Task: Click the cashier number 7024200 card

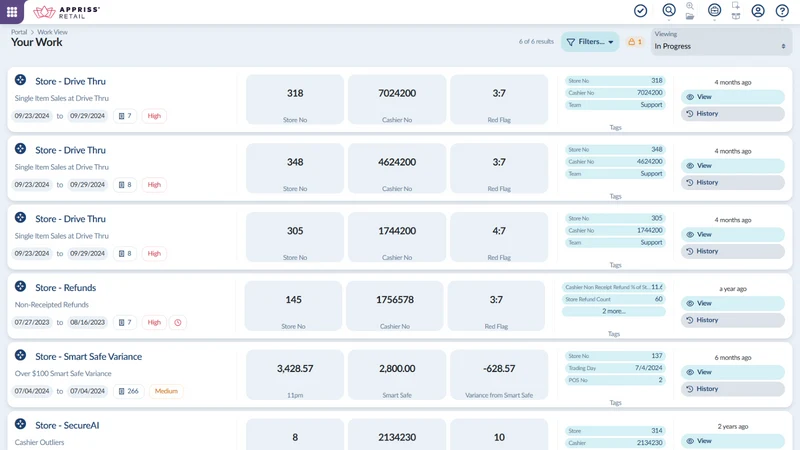Action: [397, 99]
